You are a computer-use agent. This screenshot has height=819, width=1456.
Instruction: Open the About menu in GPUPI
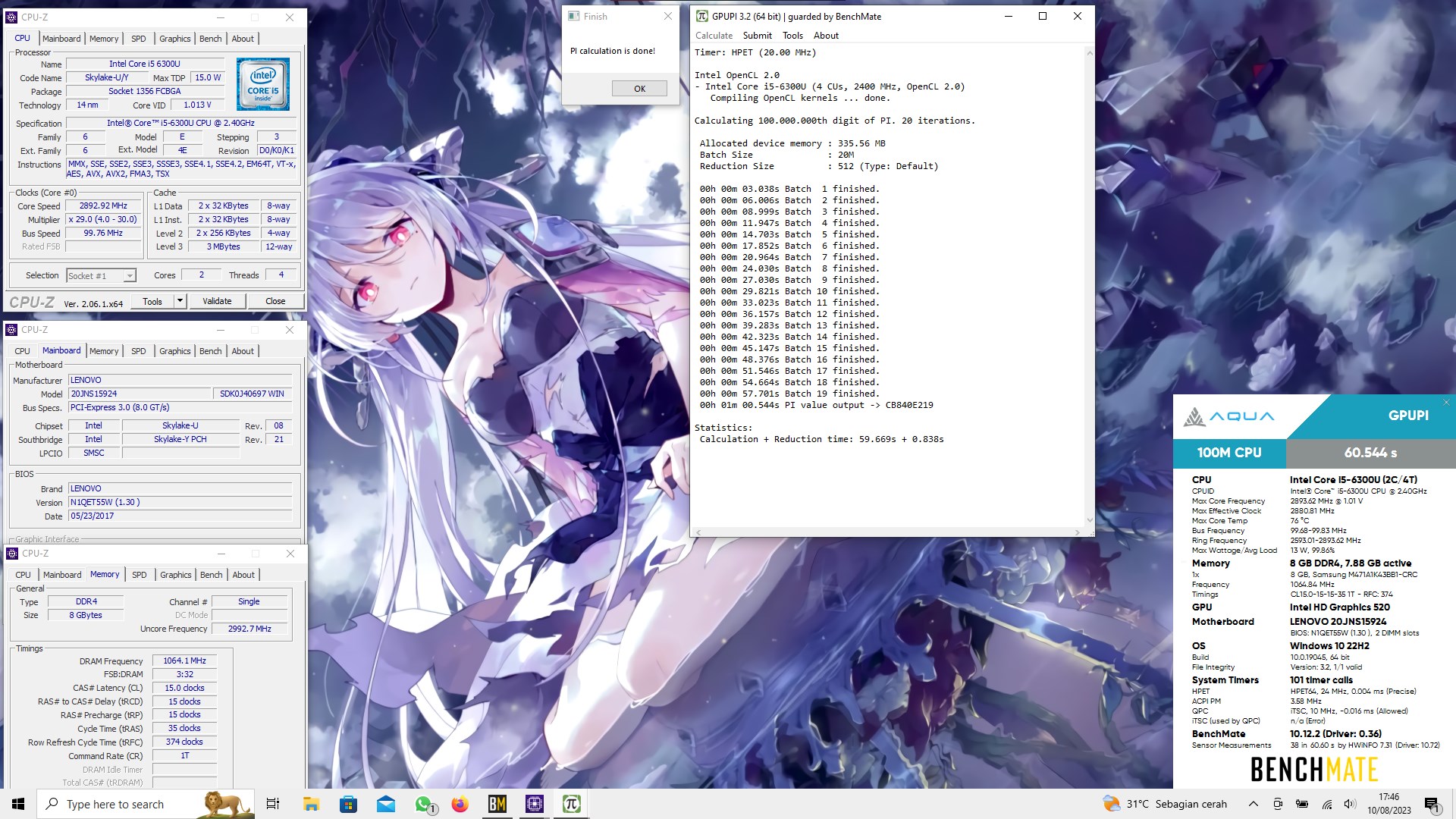pos(826,36)
